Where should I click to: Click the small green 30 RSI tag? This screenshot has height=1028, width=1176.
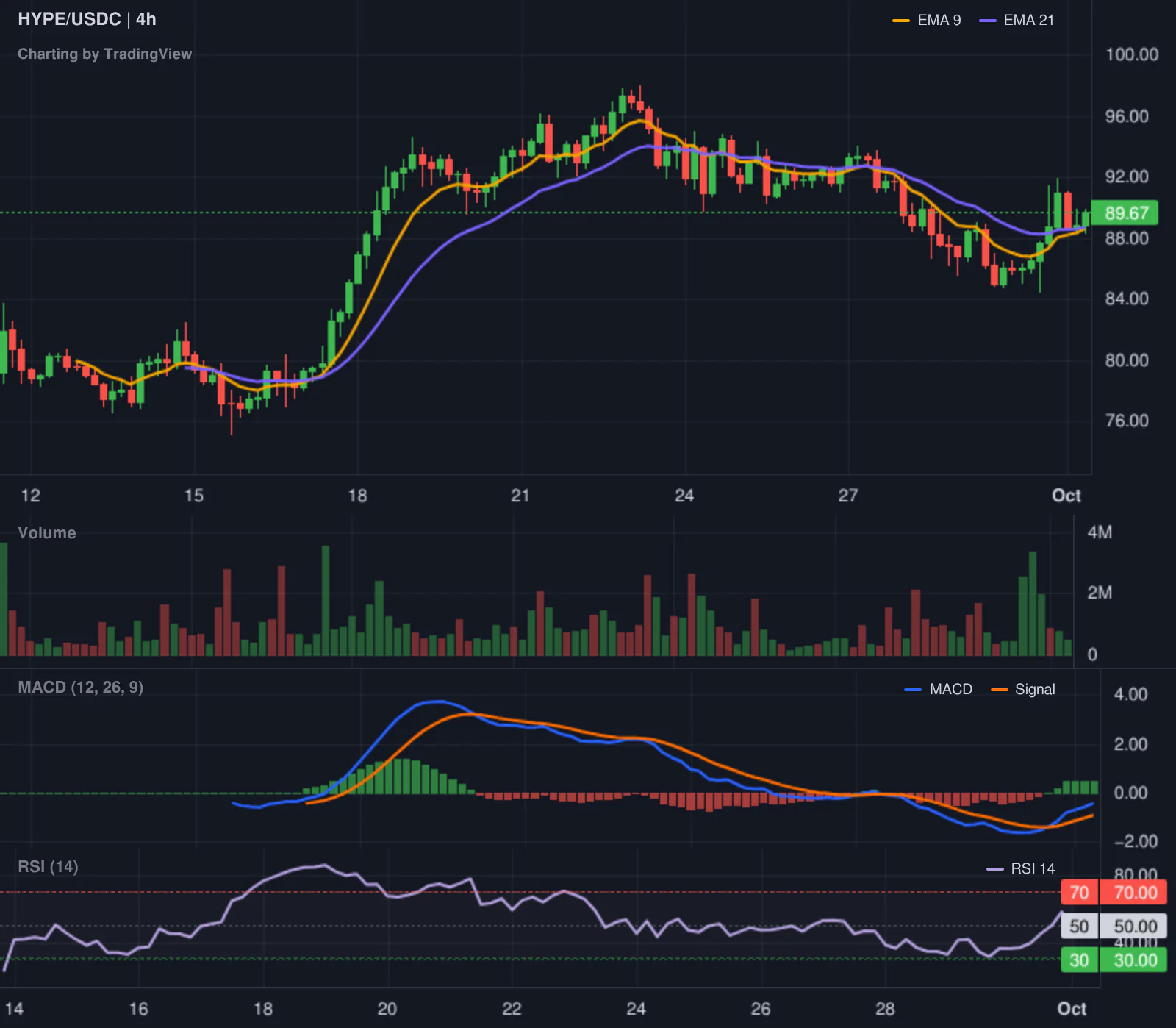pos(1079,960)
